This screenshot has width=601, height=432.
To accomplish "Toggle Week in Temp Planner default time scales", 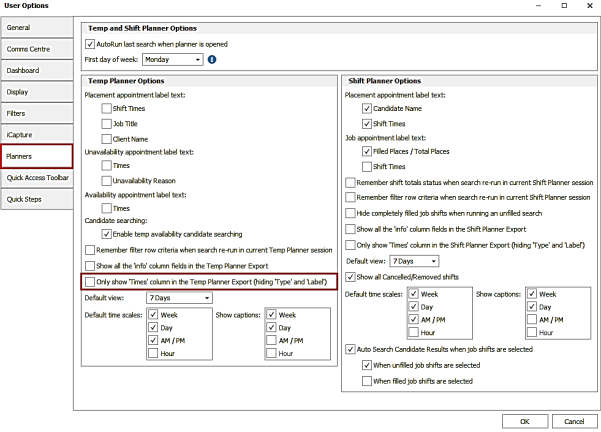I will (153, 315).
